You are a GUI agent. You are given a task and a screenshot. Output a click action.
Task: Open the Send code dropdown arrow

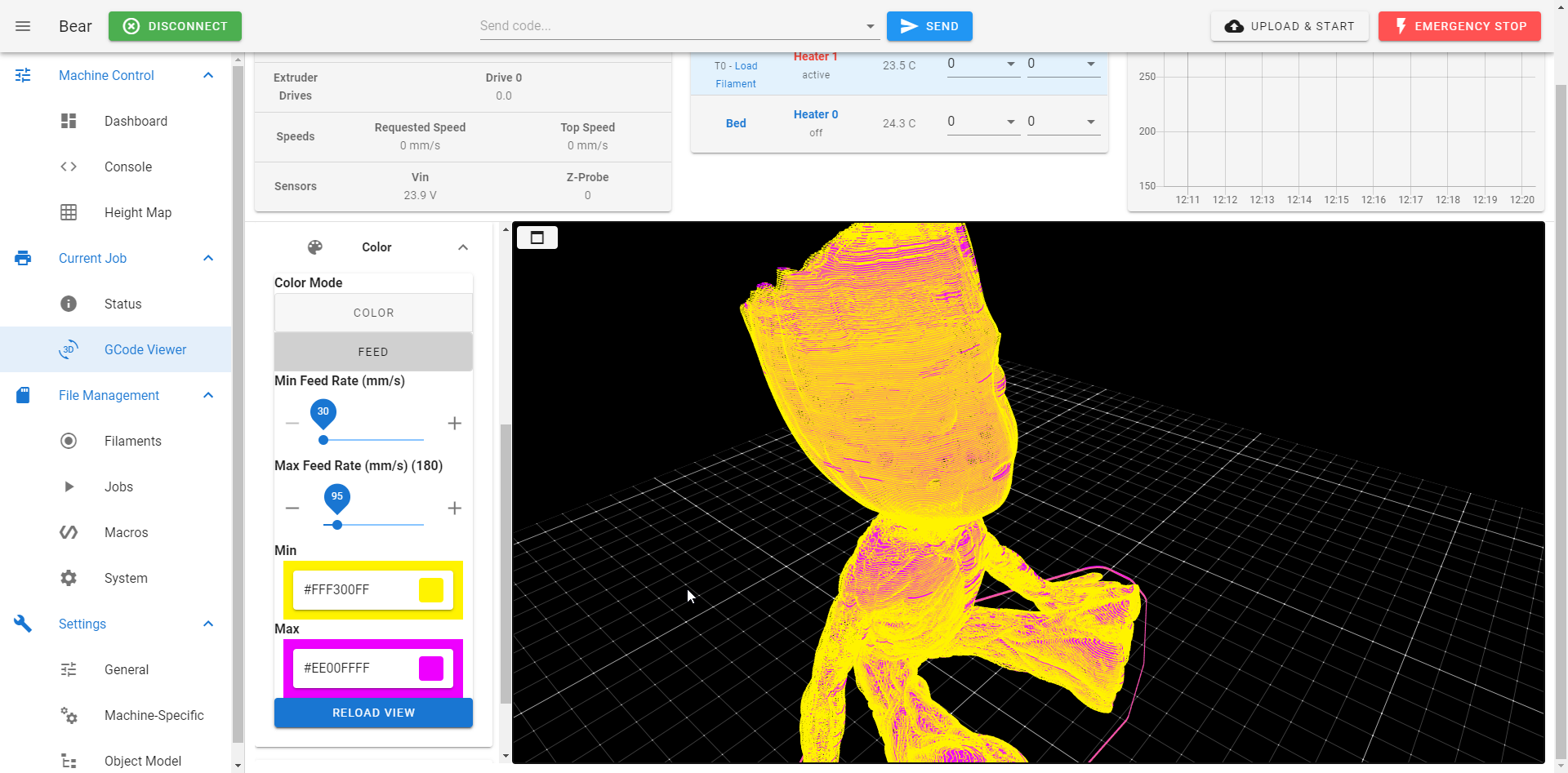(871, 26)
